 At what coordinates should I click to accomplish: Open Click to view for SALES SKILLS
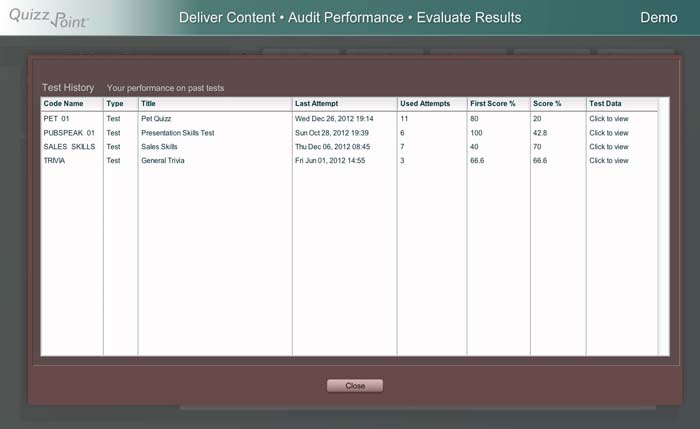pos(608,147)
